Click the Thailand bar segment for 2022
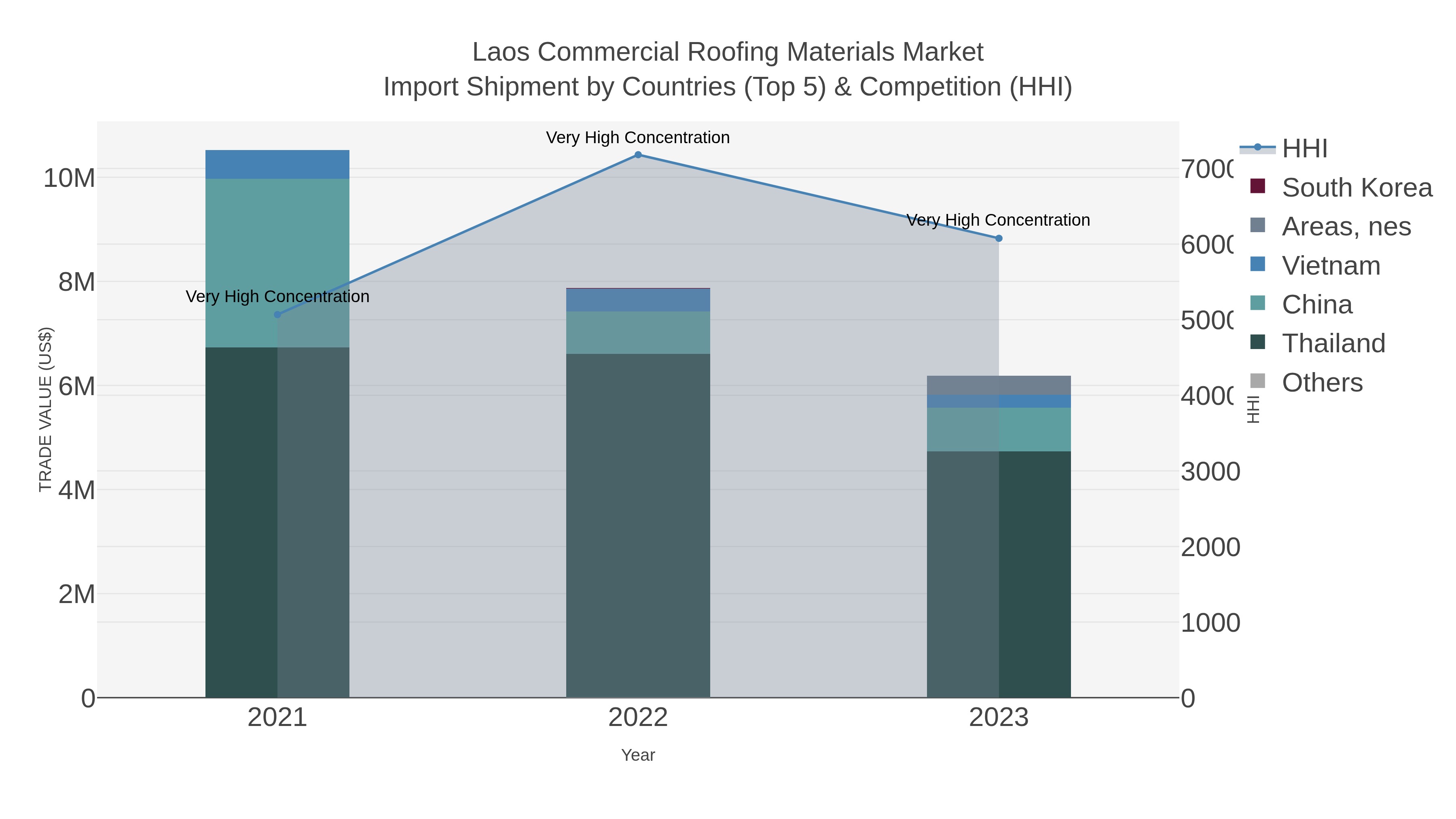The image size is (1456, 819). 638,526
